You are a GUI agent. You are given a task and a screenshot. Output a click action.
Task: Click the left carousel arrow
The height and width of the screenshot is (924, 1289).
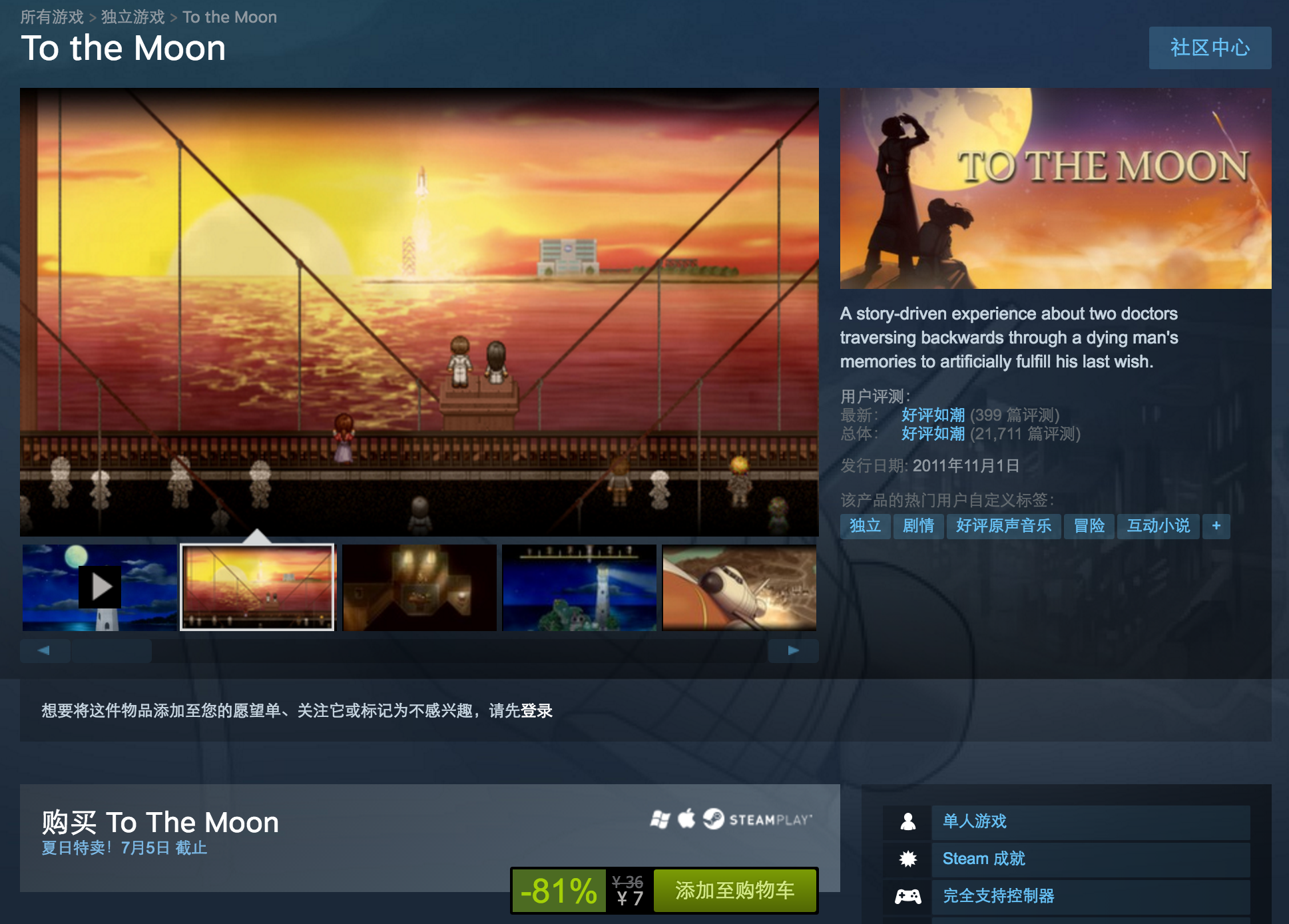[45, 650]
